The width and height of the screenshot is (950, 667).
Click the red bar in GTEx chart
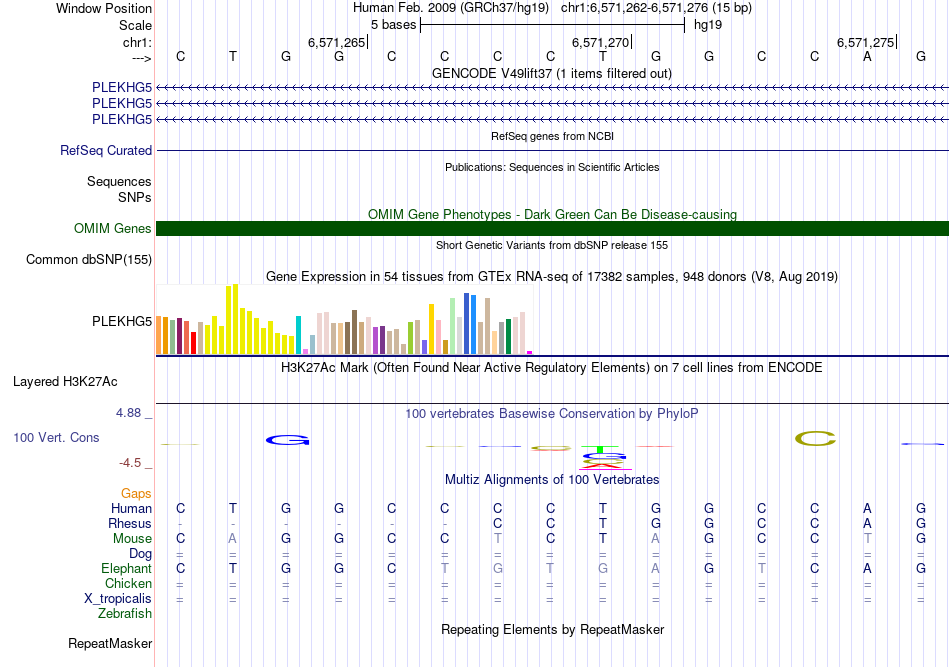pos(193,343)
